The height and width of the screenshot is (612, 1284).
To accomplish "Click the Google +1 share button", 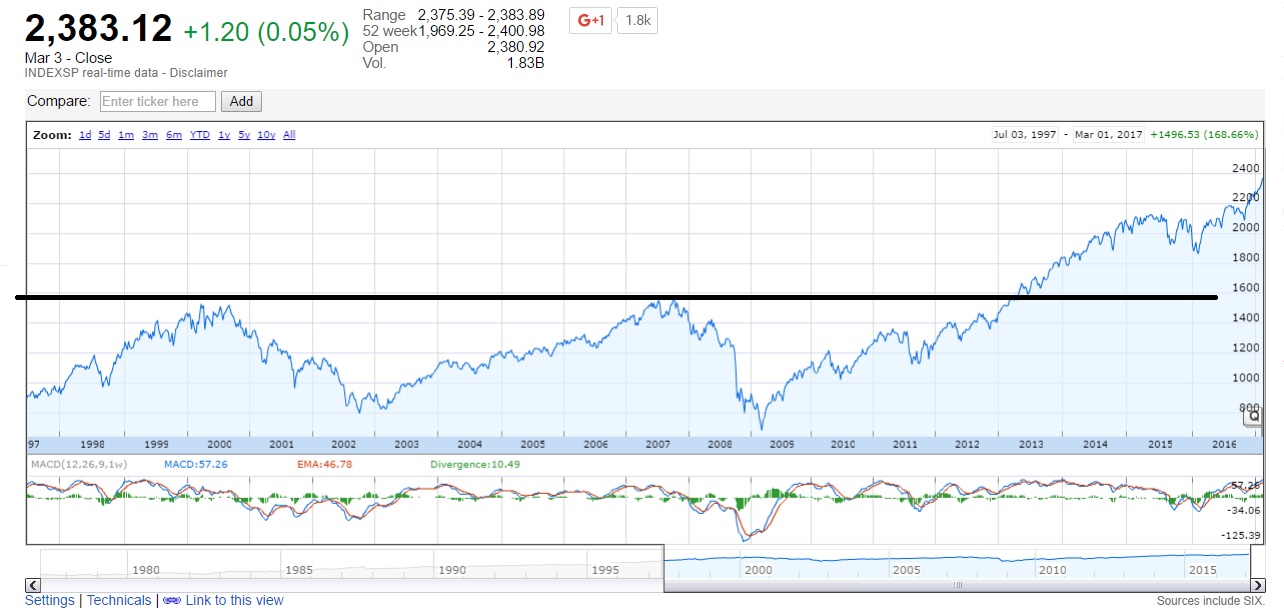I will pyautogui.click(x=590, y=20).
